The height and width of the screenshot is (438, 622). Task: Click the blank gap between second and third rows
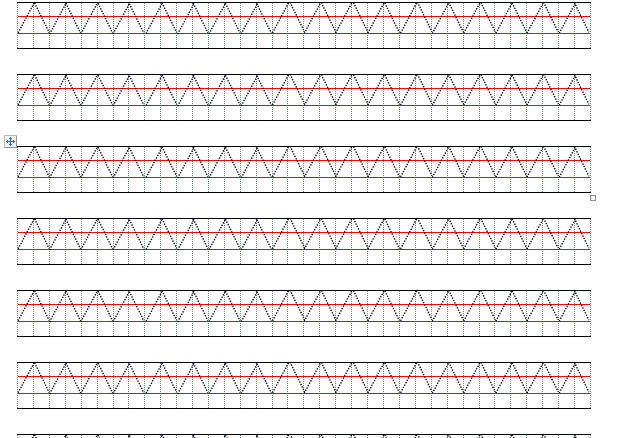300,133
